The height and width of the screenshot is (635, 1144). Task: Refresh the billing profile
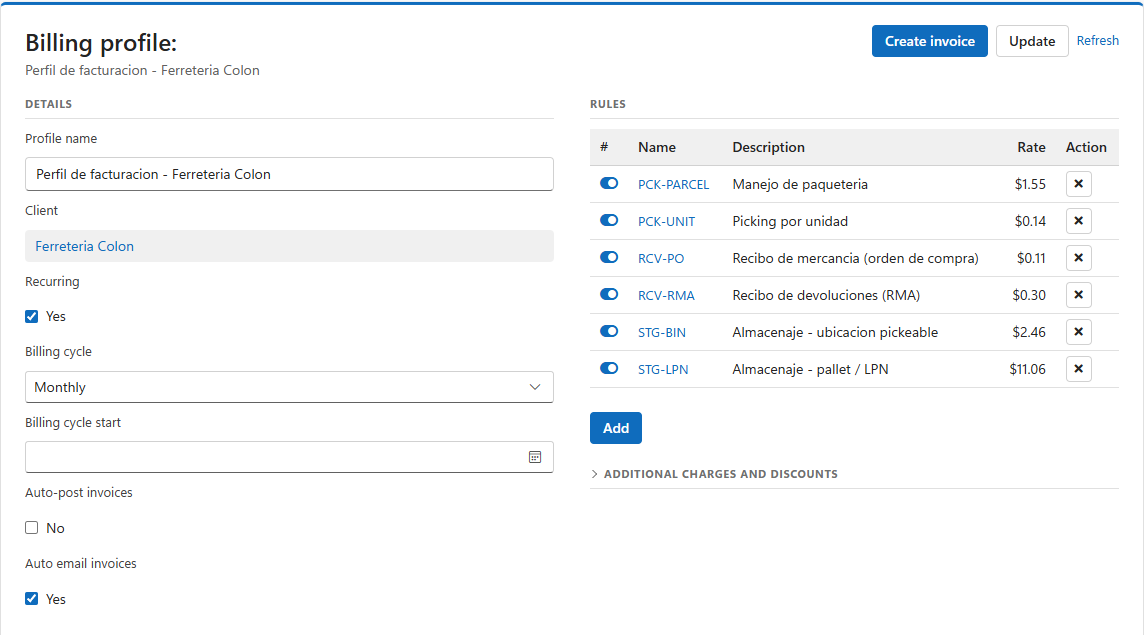click(1097, 41)
